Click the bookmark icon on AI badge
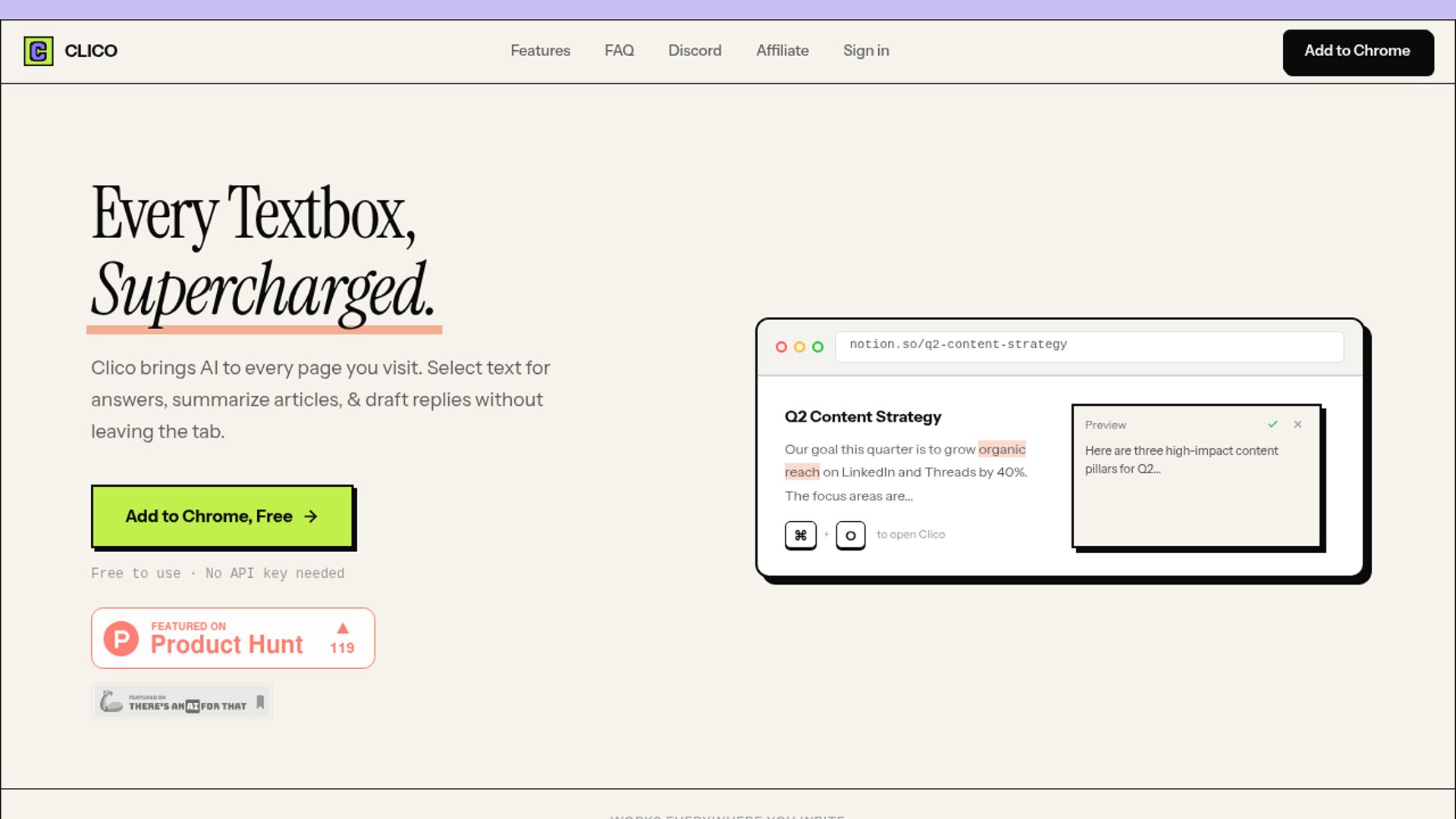This screenshot has height=819, width=1456. [260, 702]
